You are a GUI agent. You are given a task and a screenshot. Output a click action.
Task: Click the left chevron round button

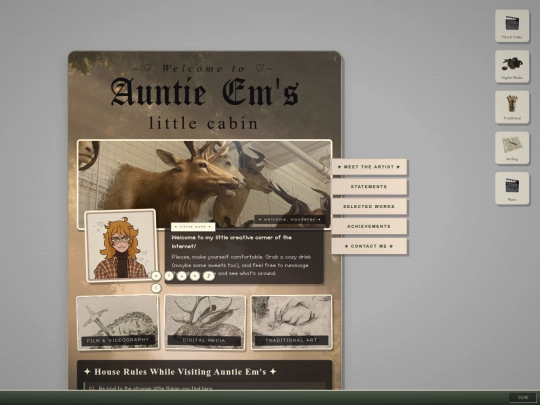[156, 288]
